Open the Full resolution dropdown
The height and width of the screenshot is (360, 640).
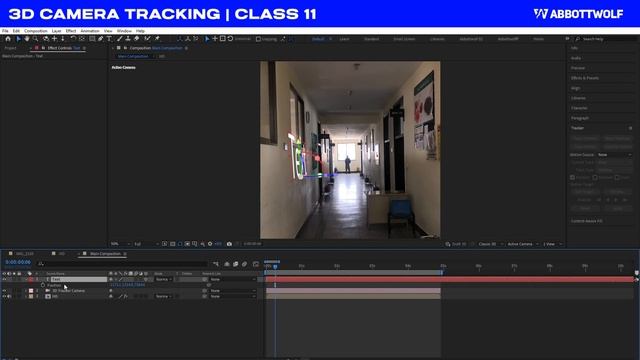(x=146, y=244)
